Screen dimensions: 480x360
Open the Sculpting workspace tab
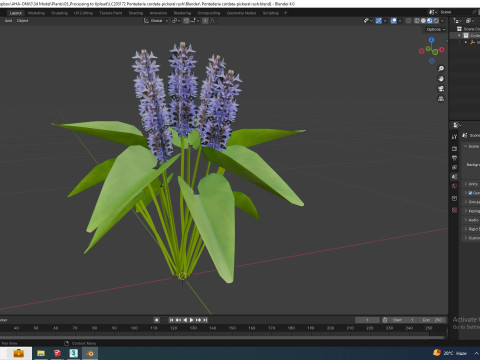[59, 13]
